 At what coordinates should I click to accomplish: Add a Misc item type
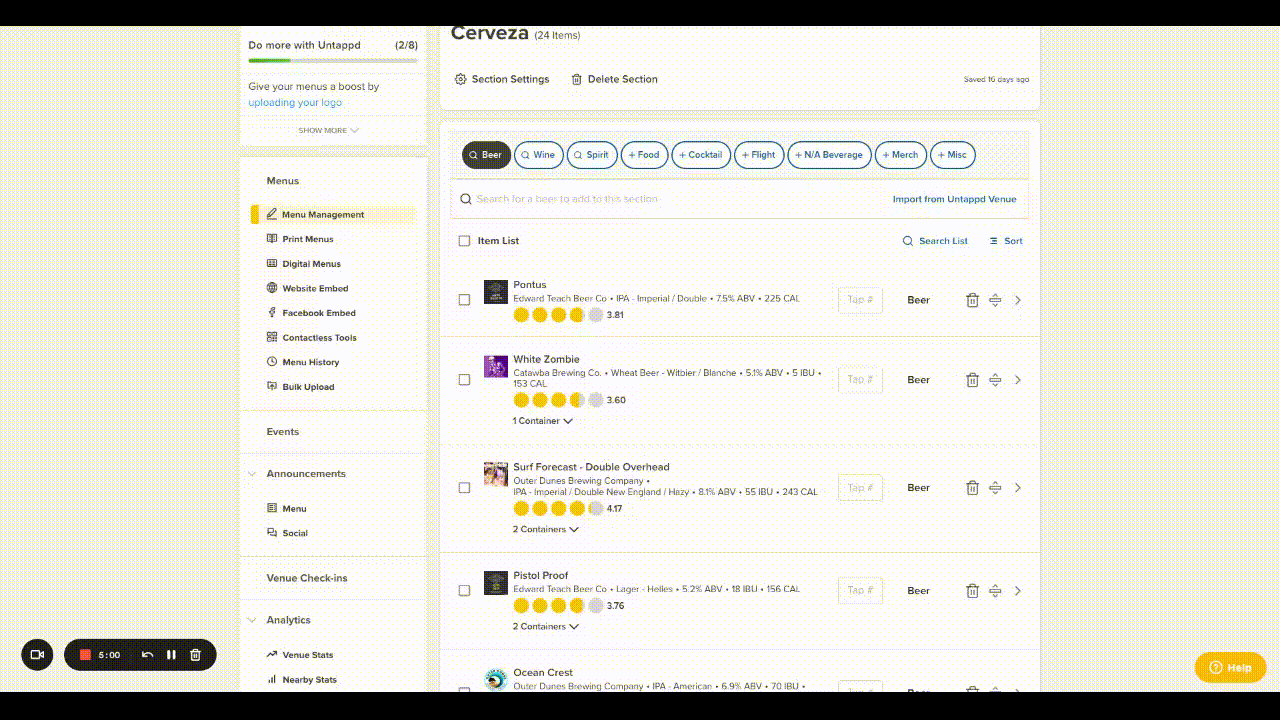point(953,155)
